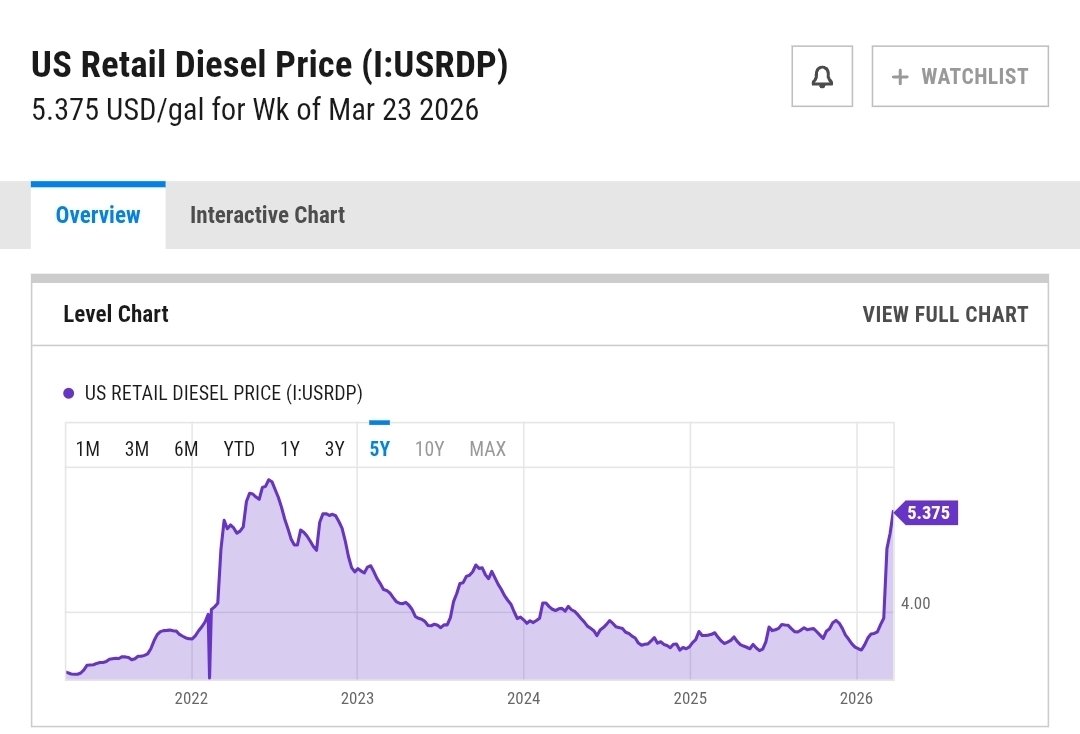The height and width of the screenshot is (734, 1080).
Task: Click the 2024 label on the x-axis
Action: [x=524, y=698]
